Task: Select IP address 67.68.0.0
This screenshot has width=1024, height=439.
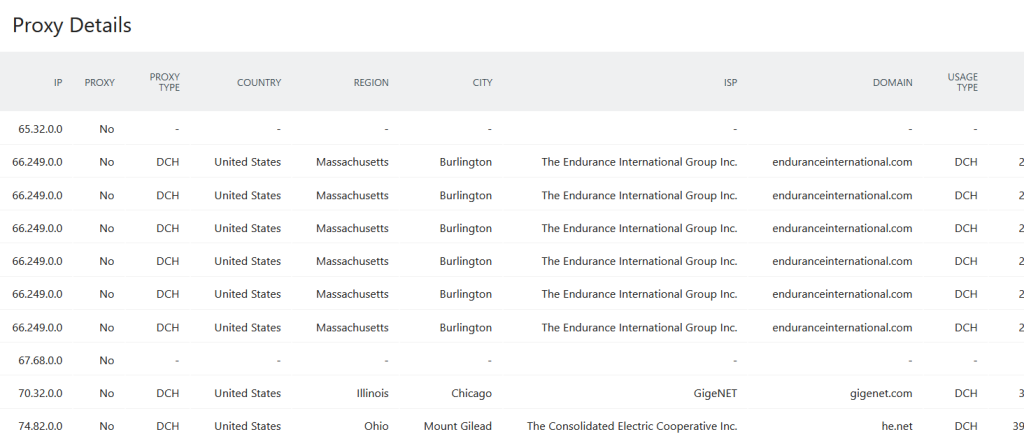Action: click(x=40, y=361)
